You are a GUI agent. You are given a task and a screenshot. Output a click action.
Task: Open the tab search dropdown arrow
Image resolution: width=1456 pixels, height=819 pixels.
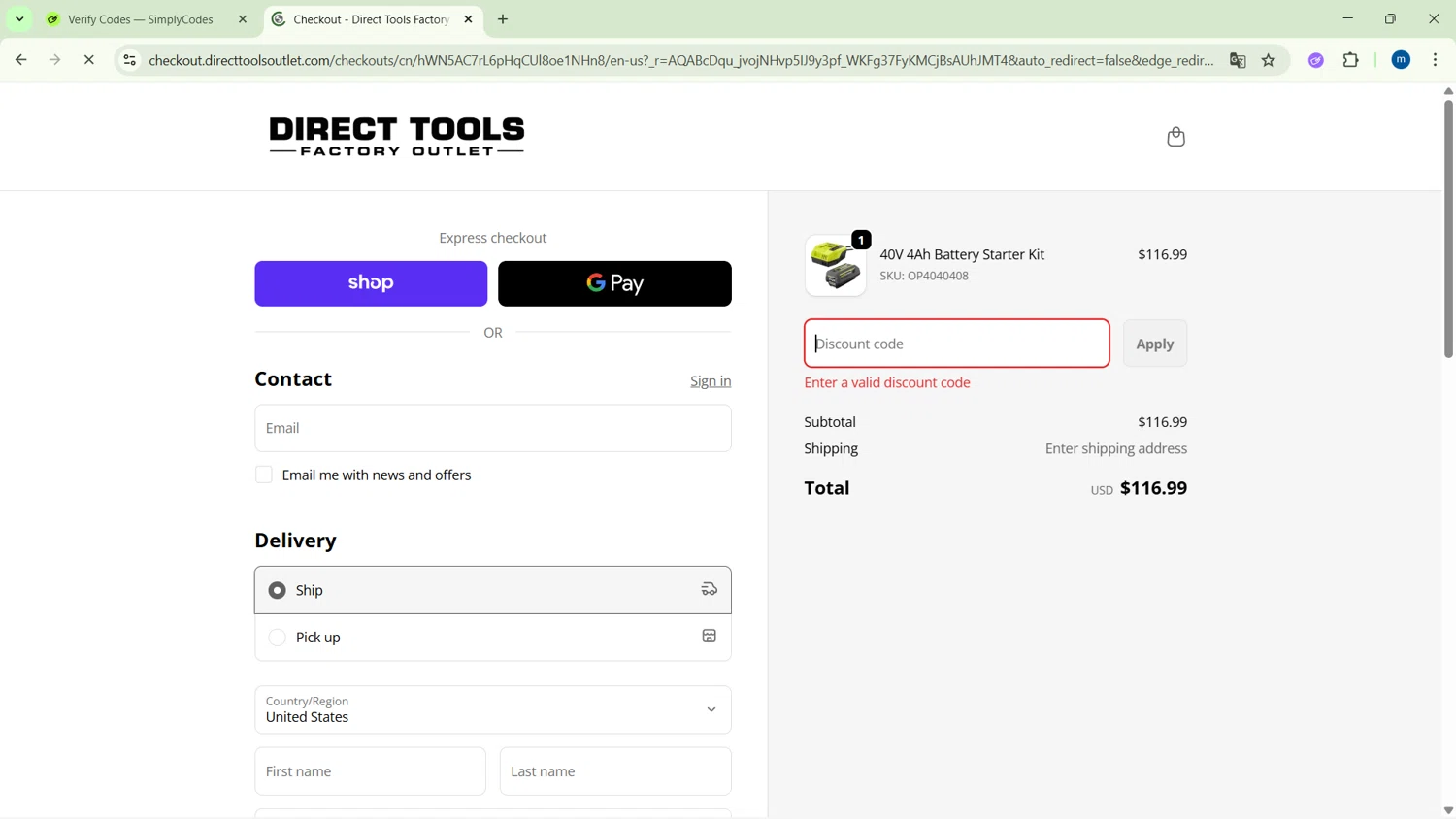point(19,19)
